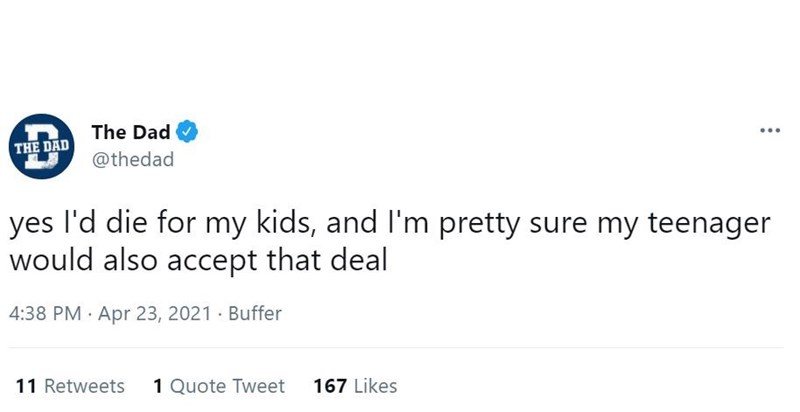
Task: Visit the @thedad handle
Action: coord(133,160)
